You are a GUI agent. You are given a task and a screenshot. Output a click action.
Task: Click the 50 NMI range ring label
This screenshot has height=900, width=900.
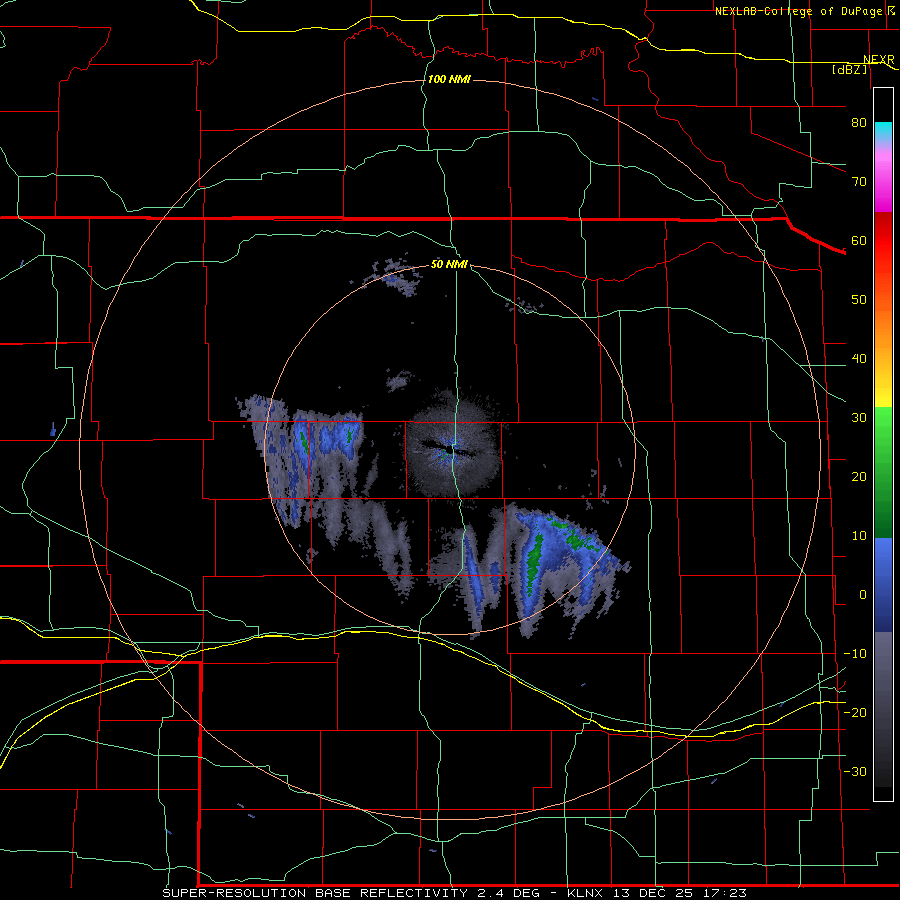coord(449,264)
